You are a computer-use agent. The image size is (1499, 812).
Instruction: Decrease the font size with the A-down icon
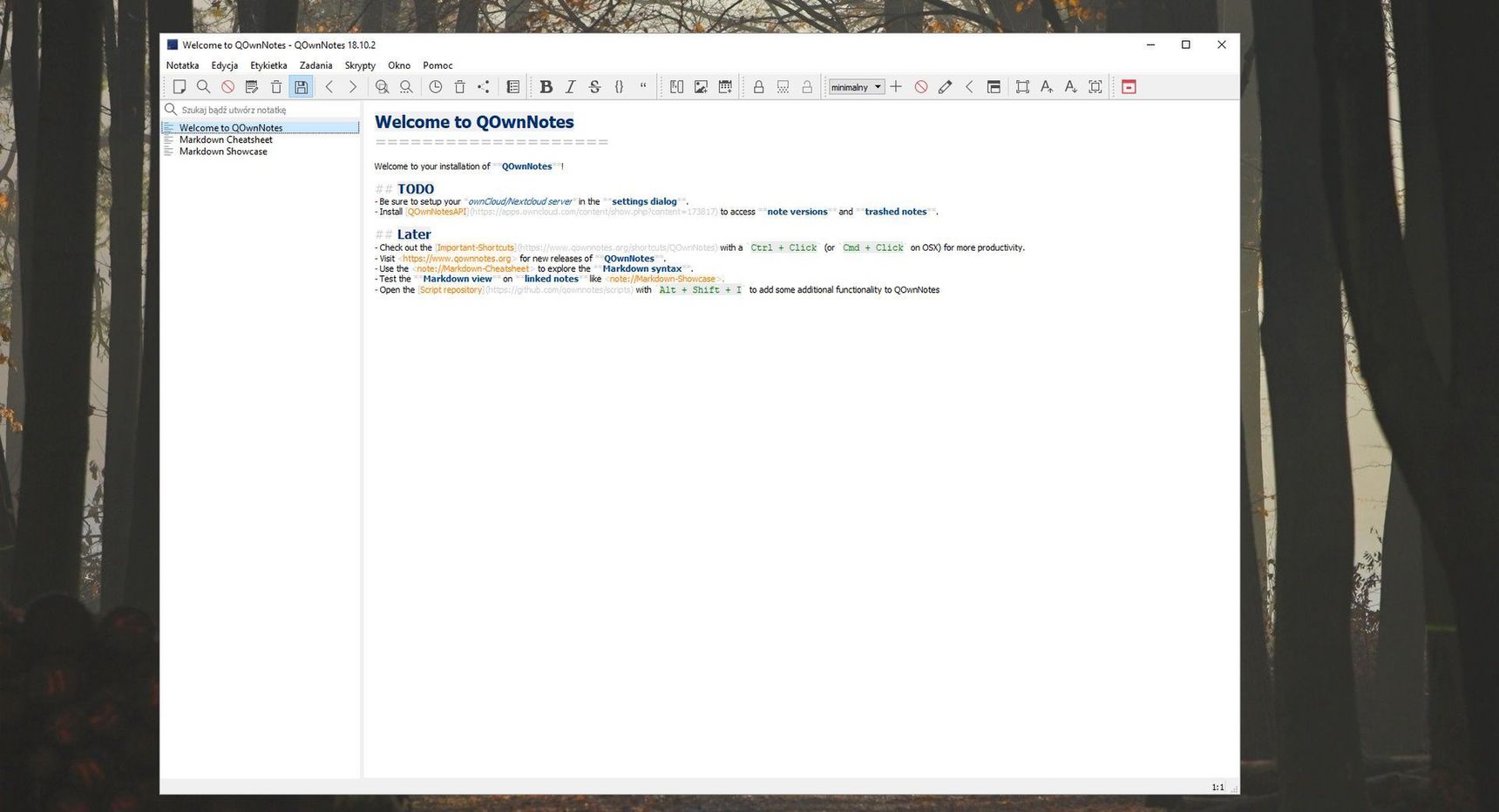coord(1071,87)
